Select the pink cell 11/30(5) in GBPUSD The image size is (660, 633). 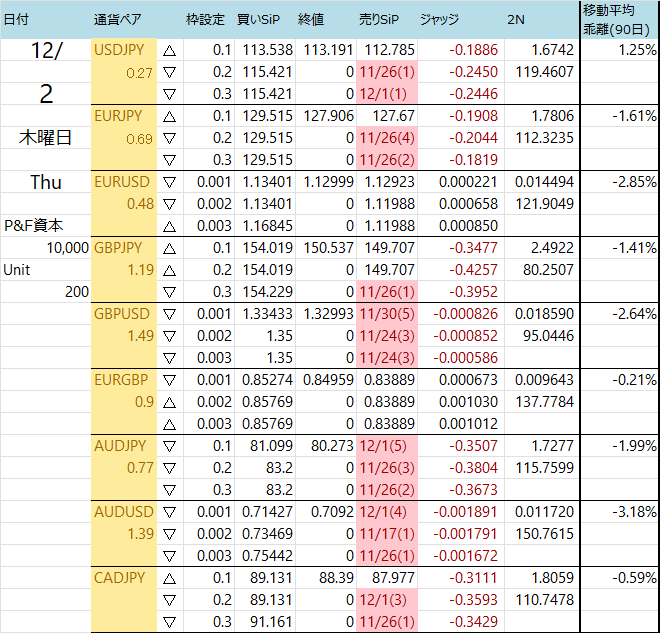(x=387, y=314)
